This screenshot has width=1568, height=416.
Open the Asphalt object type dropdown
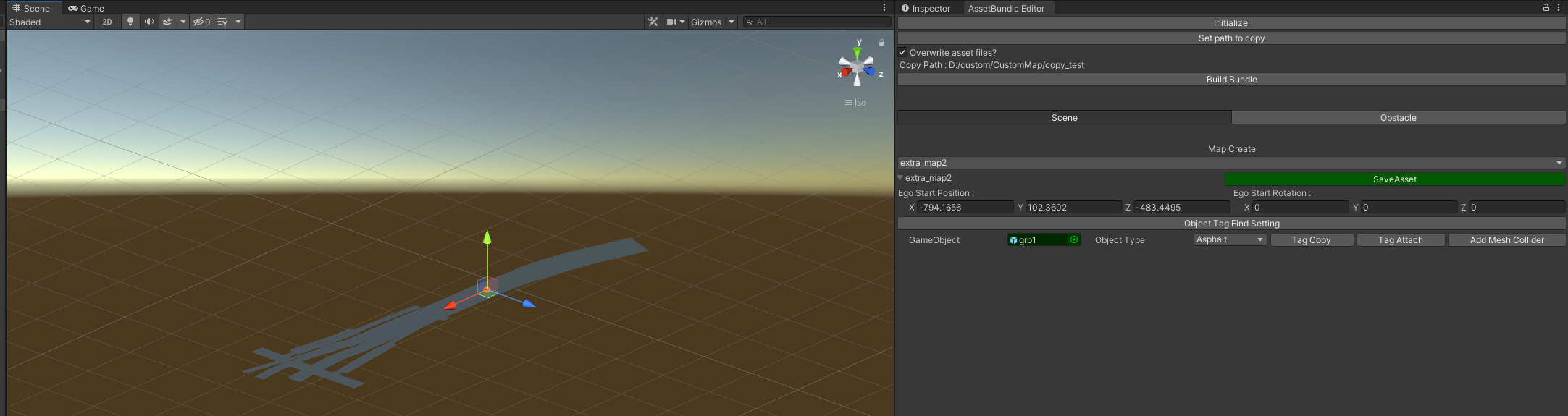(x=1230, y=239)
